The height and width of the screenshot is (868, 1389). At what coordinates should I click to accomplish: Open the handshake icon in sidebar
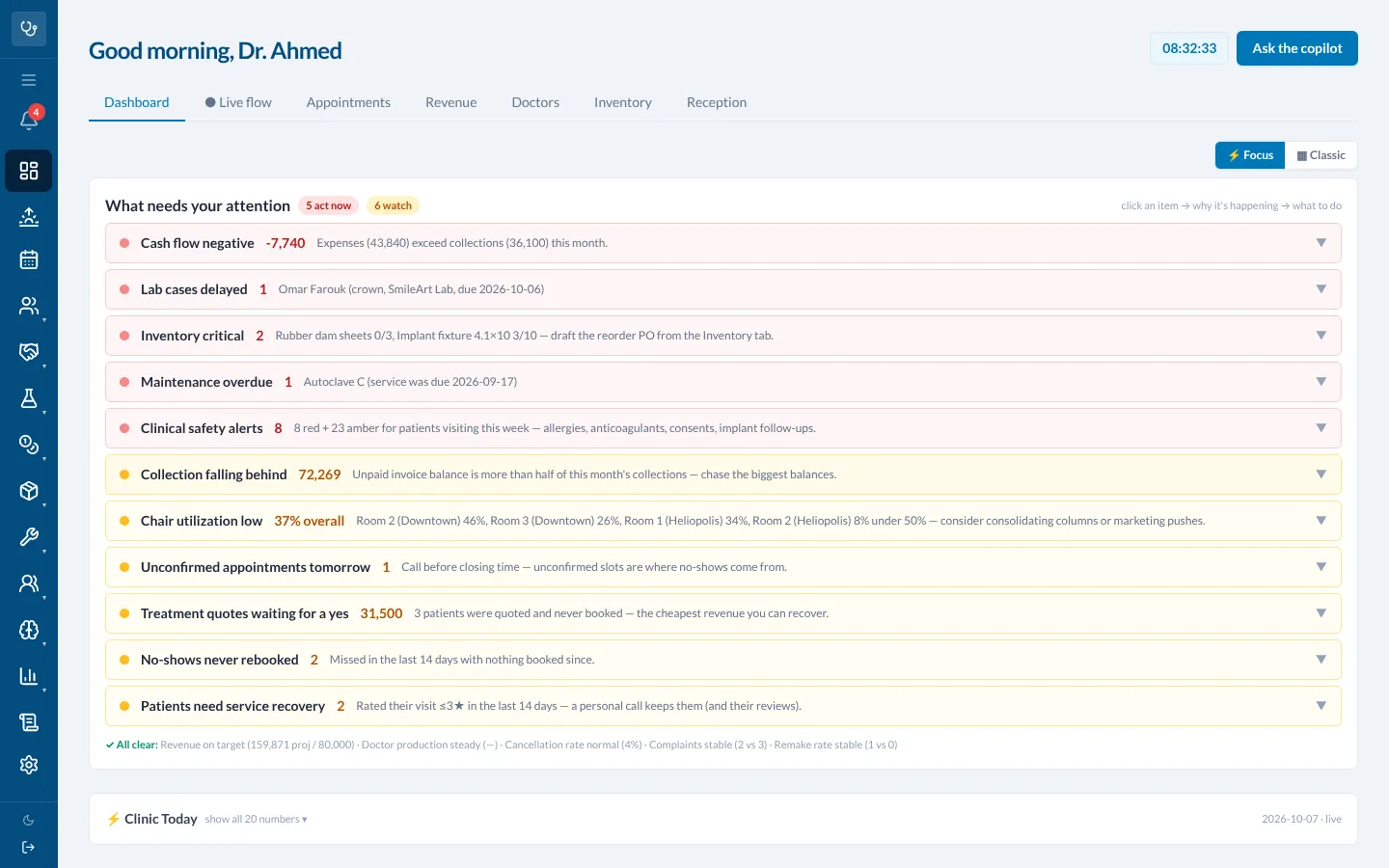pos(29,352)
